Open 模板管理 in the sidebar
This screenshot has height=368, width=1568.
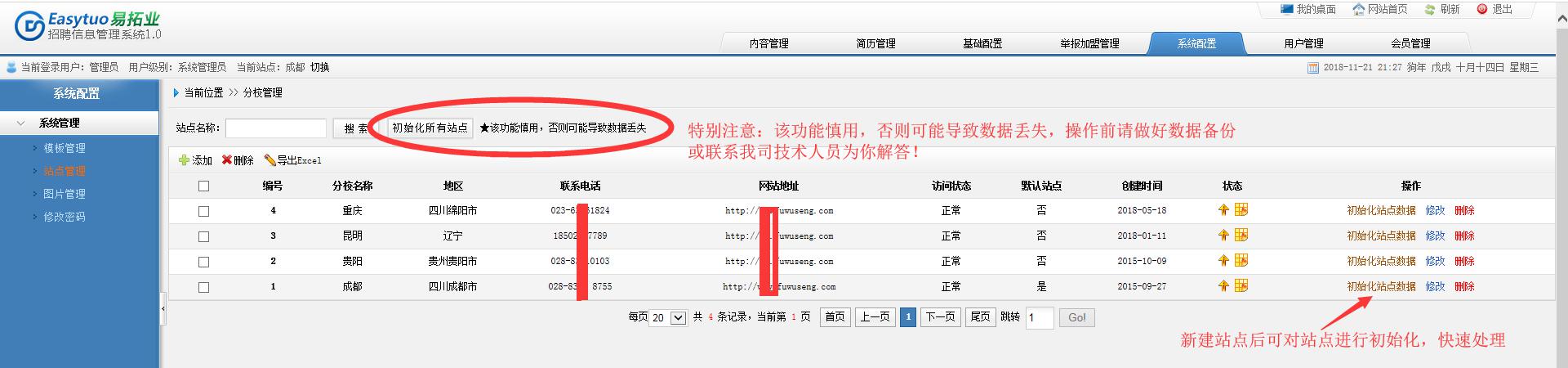[x=65, y=148]
